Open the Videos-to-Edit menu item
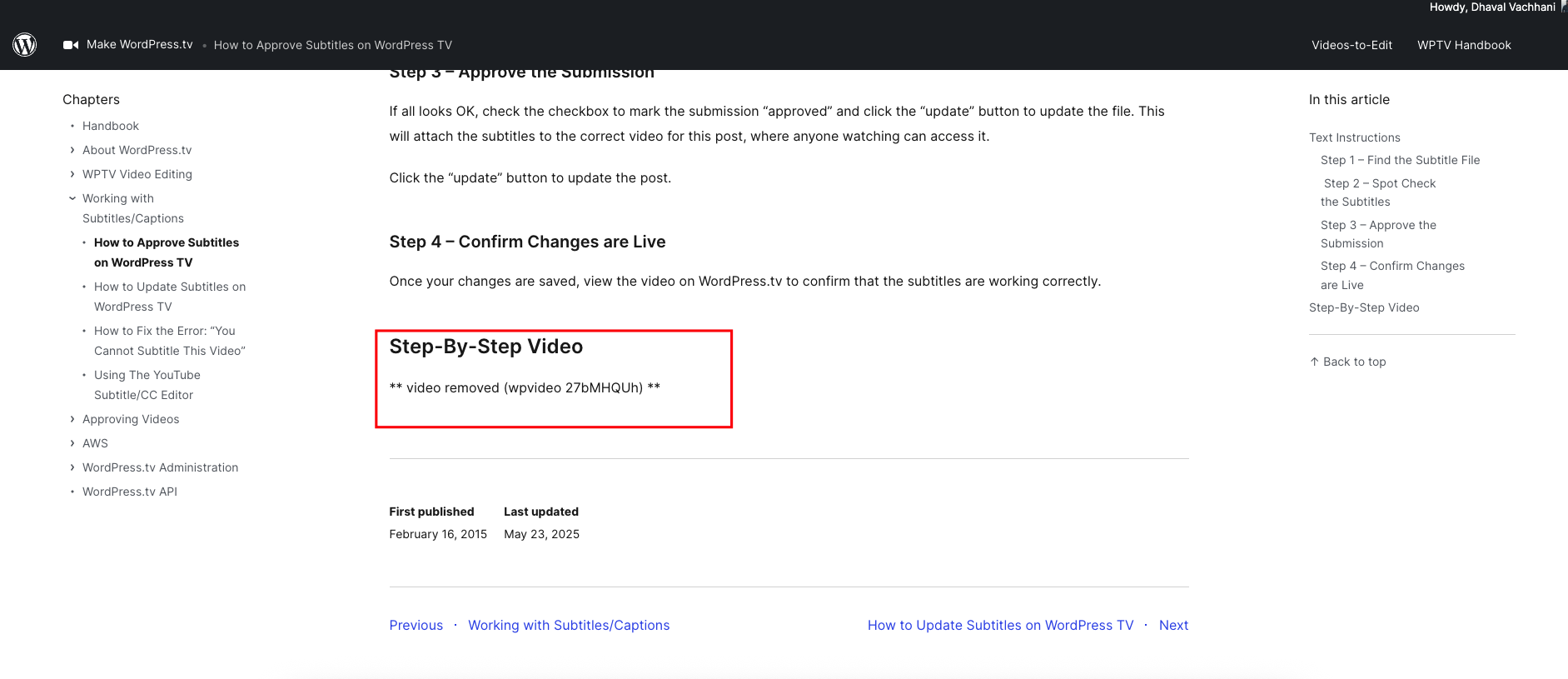The image size is (1568, 679). (1351, 45)
